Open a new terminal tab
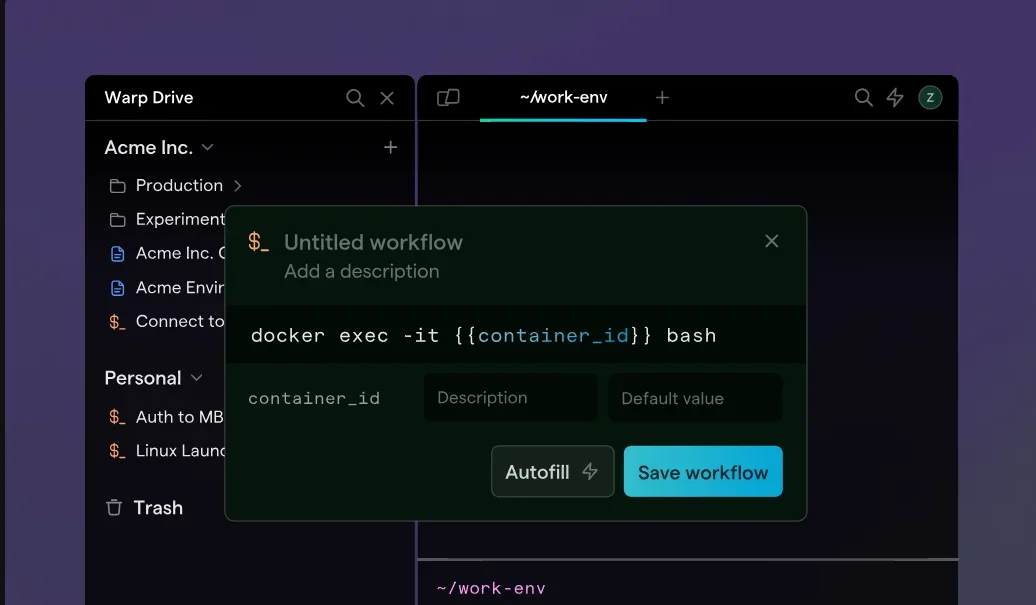Viewport: 1036px width, 605px height. point(662,98)
